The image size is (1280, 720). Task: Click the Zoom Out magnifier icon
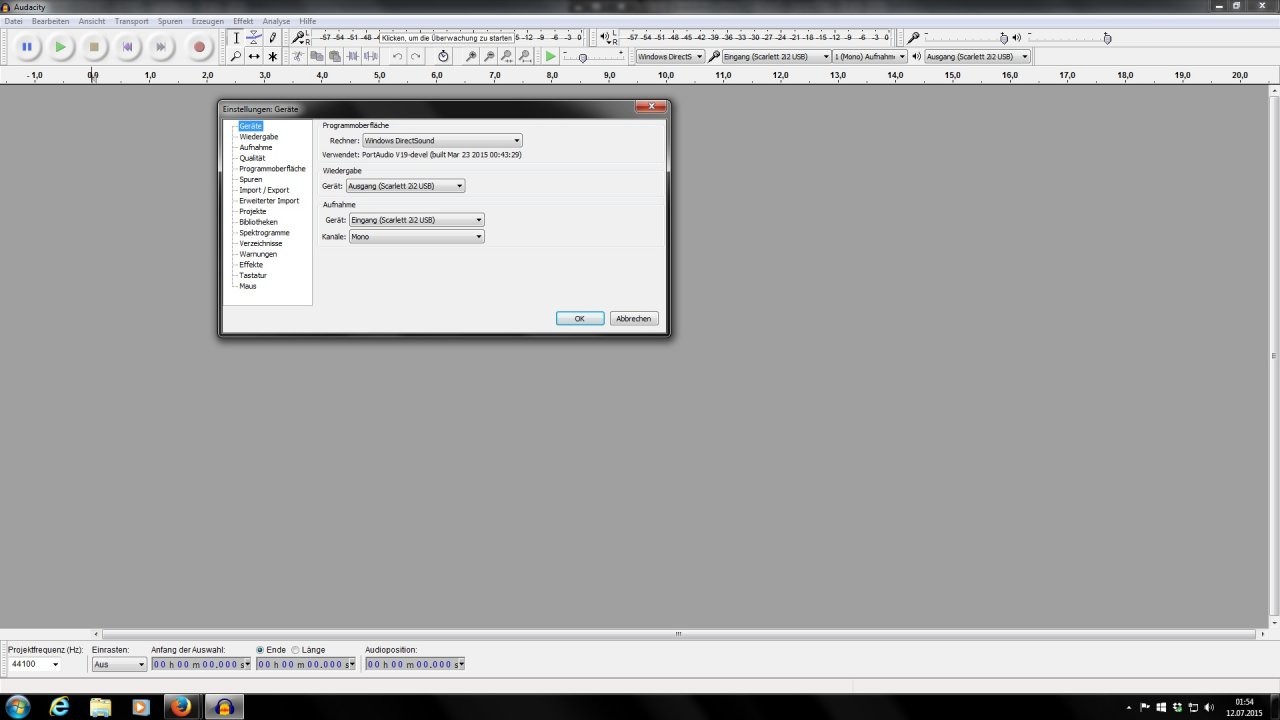(489, 57)
